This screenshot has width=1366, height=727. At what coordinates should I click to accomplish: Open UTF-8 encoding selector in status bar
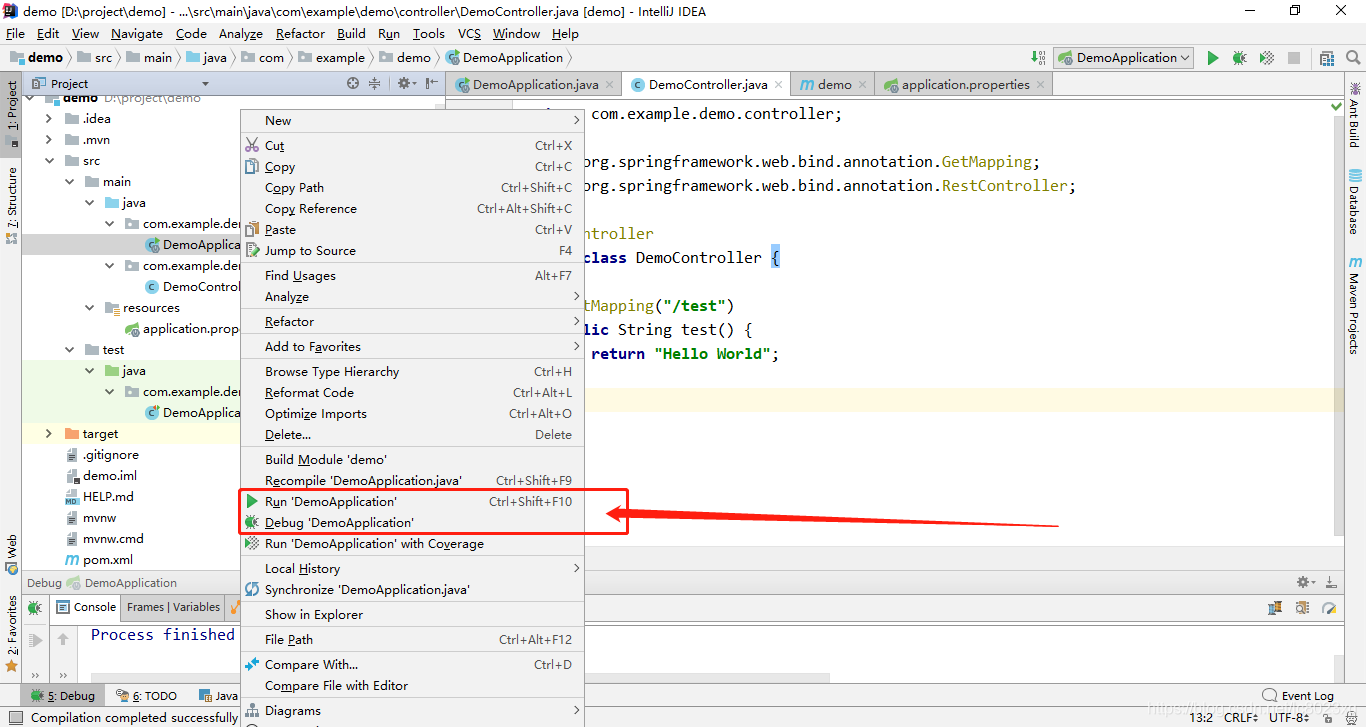click(x=1290, y=717)
